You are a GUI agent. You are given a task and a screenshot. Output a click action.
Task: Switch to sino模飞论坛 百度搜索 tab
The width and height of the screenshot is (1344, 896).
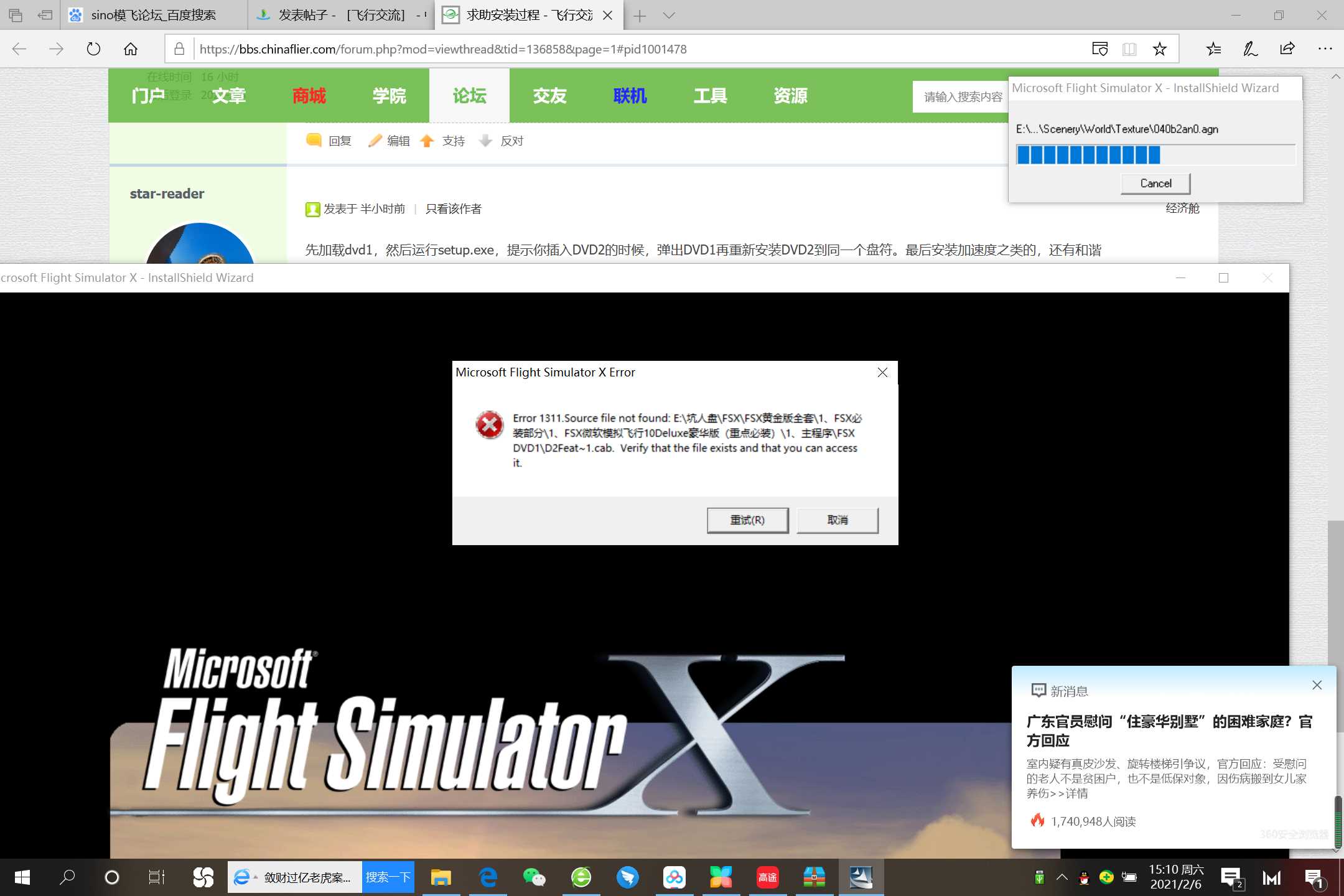[154, 15]
